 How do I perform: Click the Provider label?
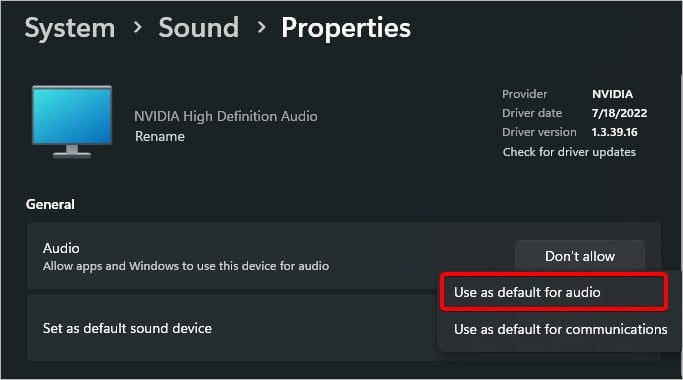click(524, 94)
